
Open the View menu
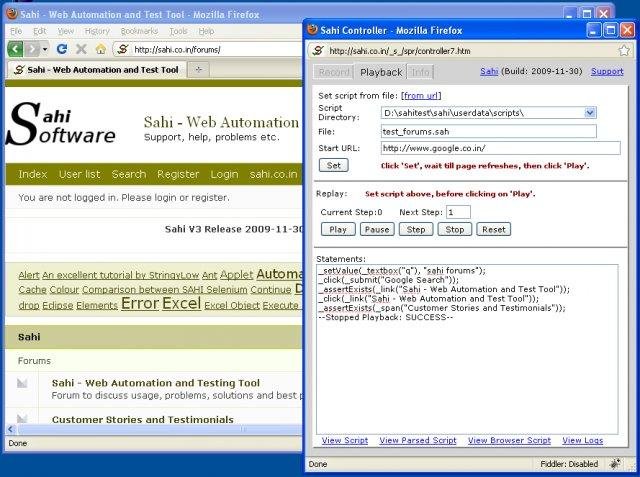[66, 31]
